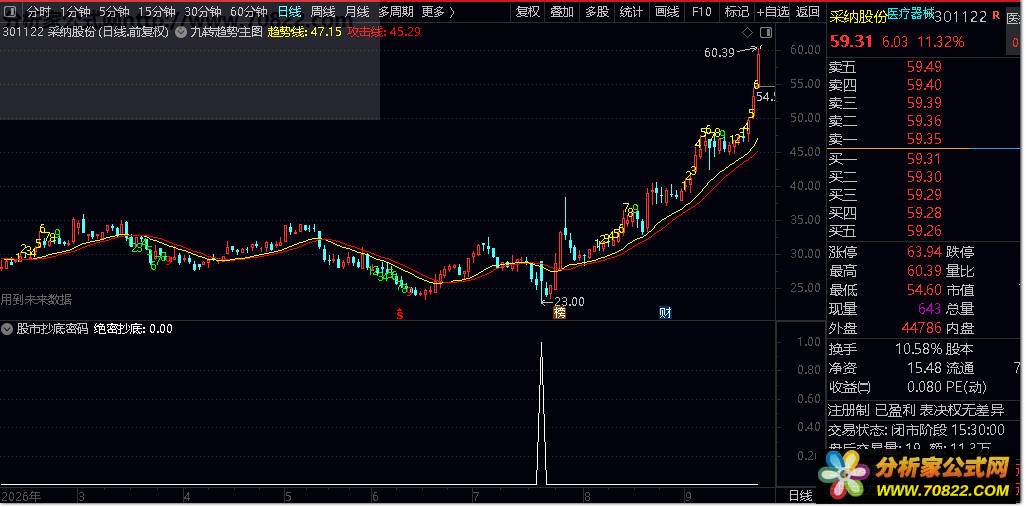Image resolution: width=1026 pixels, height=507 pixels.
Task: Expand the 股市抄底密码 indicator dropdown
Action: pyautogui.click(x=8, y=329)
